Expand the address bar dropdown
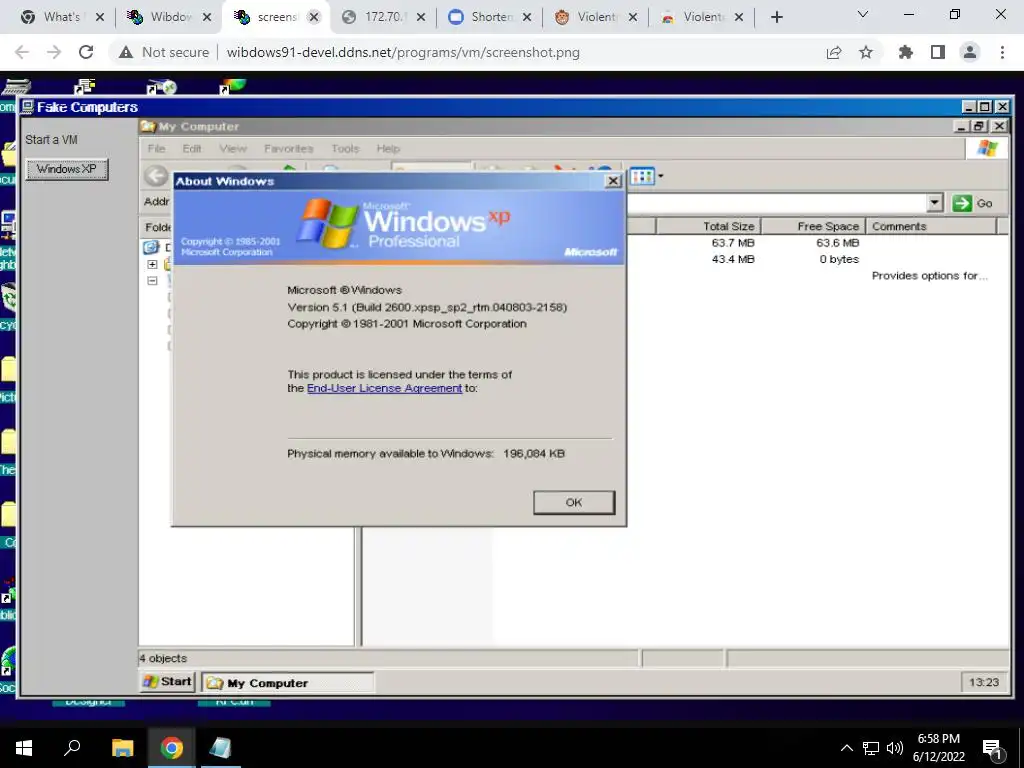The image size is (1024, 768). coord(935,203)
